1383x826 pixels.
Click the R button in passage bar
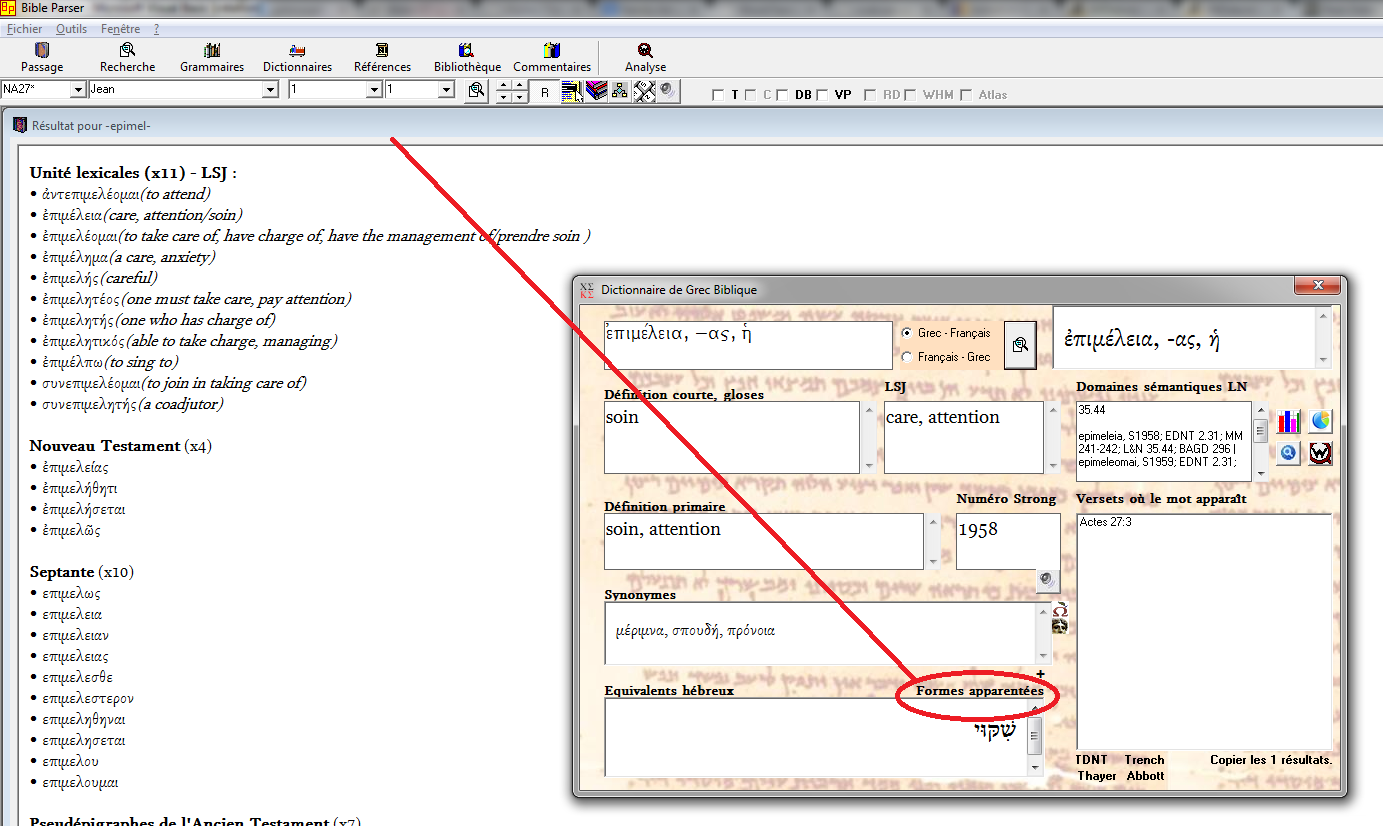click(544, 92)
